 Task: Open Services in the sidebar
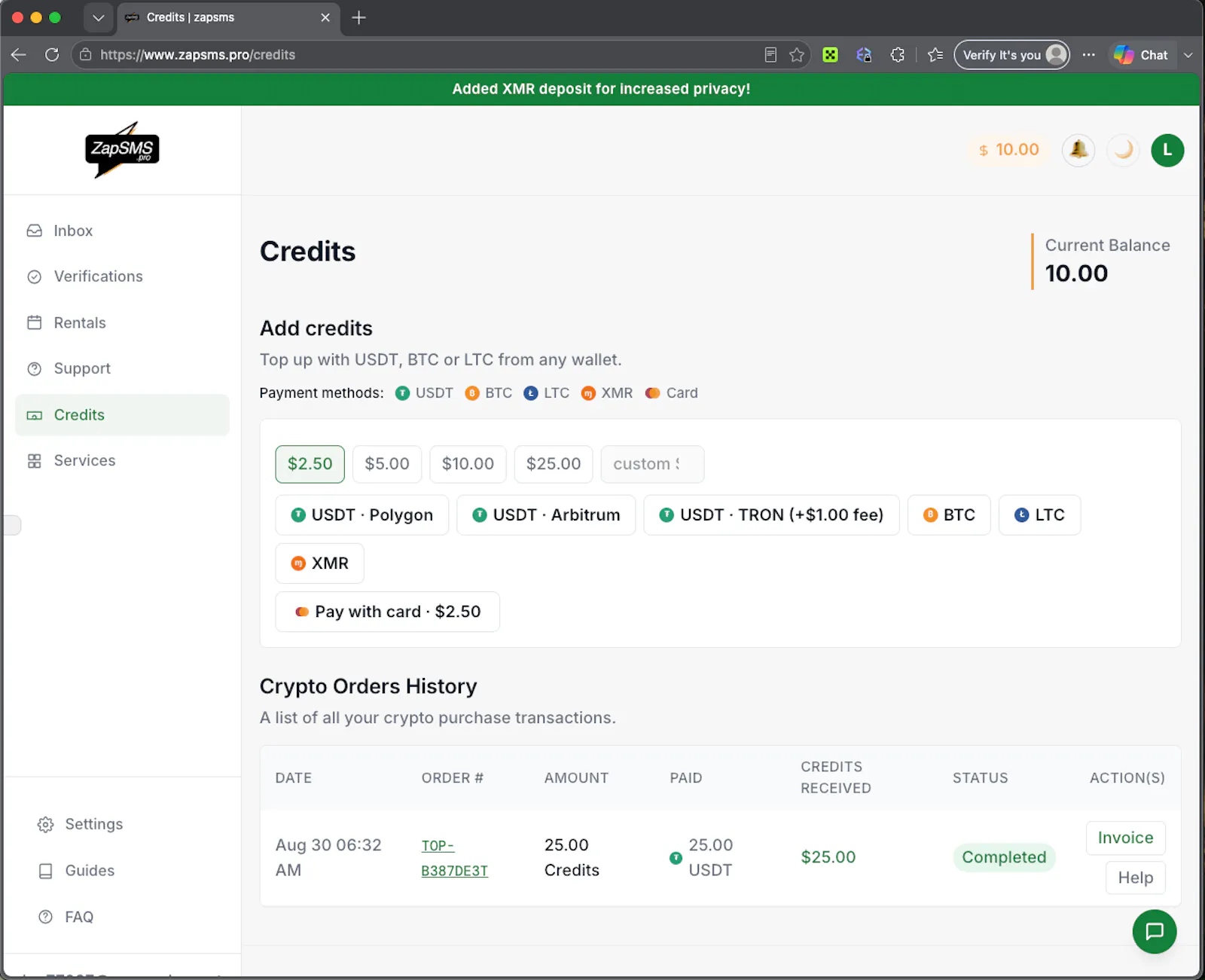click(x=122, y=460)
